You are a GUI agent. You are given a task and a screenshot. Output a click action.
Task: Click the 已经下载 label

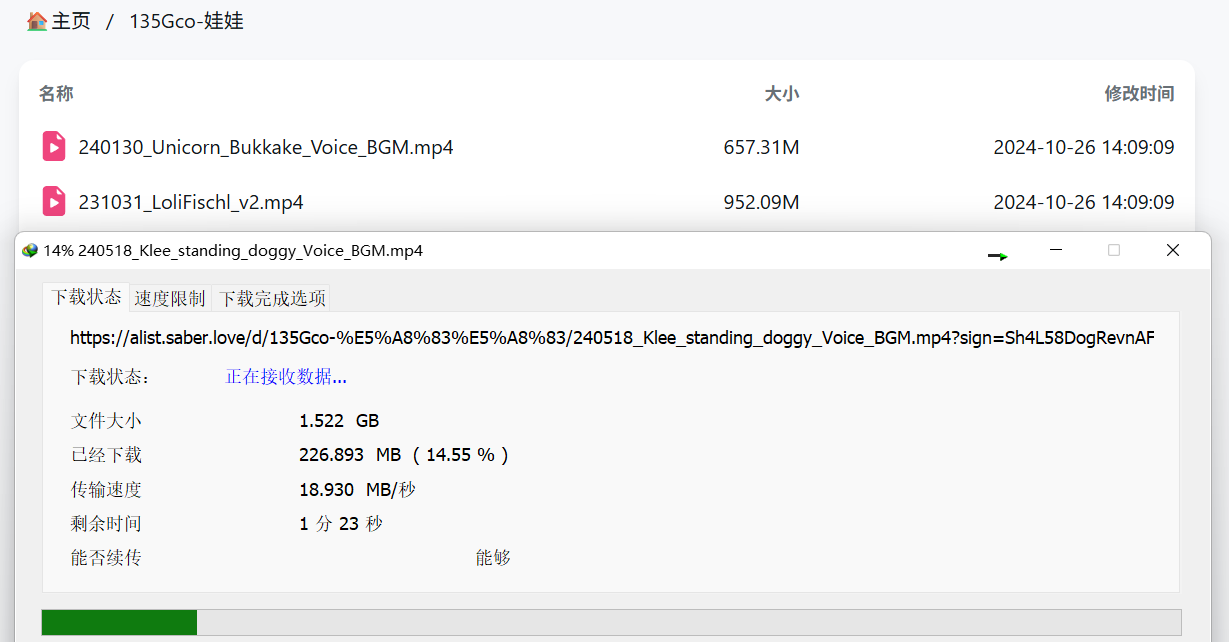coord(106,455)
